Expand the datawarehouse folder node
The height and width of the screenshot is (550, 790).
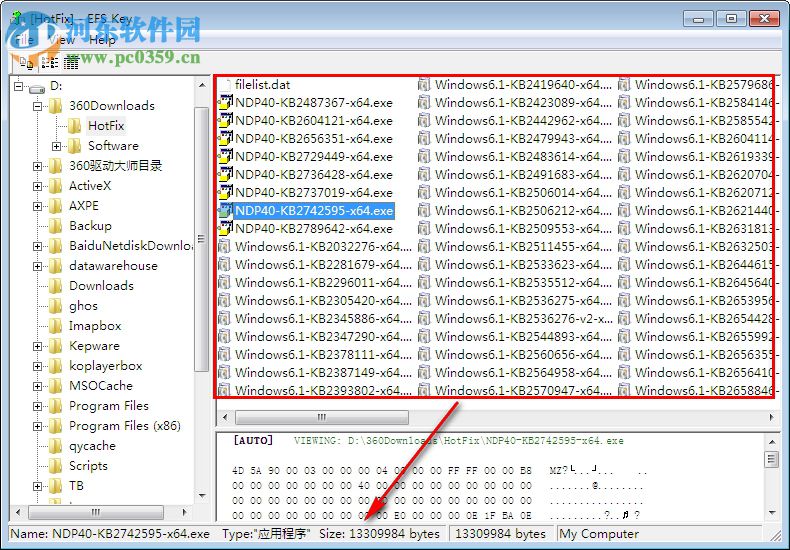click(37, 266)
